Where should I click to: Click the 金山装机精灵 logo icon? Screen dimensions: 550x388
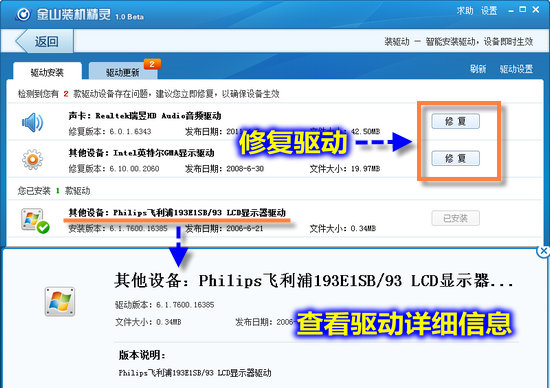24,14
